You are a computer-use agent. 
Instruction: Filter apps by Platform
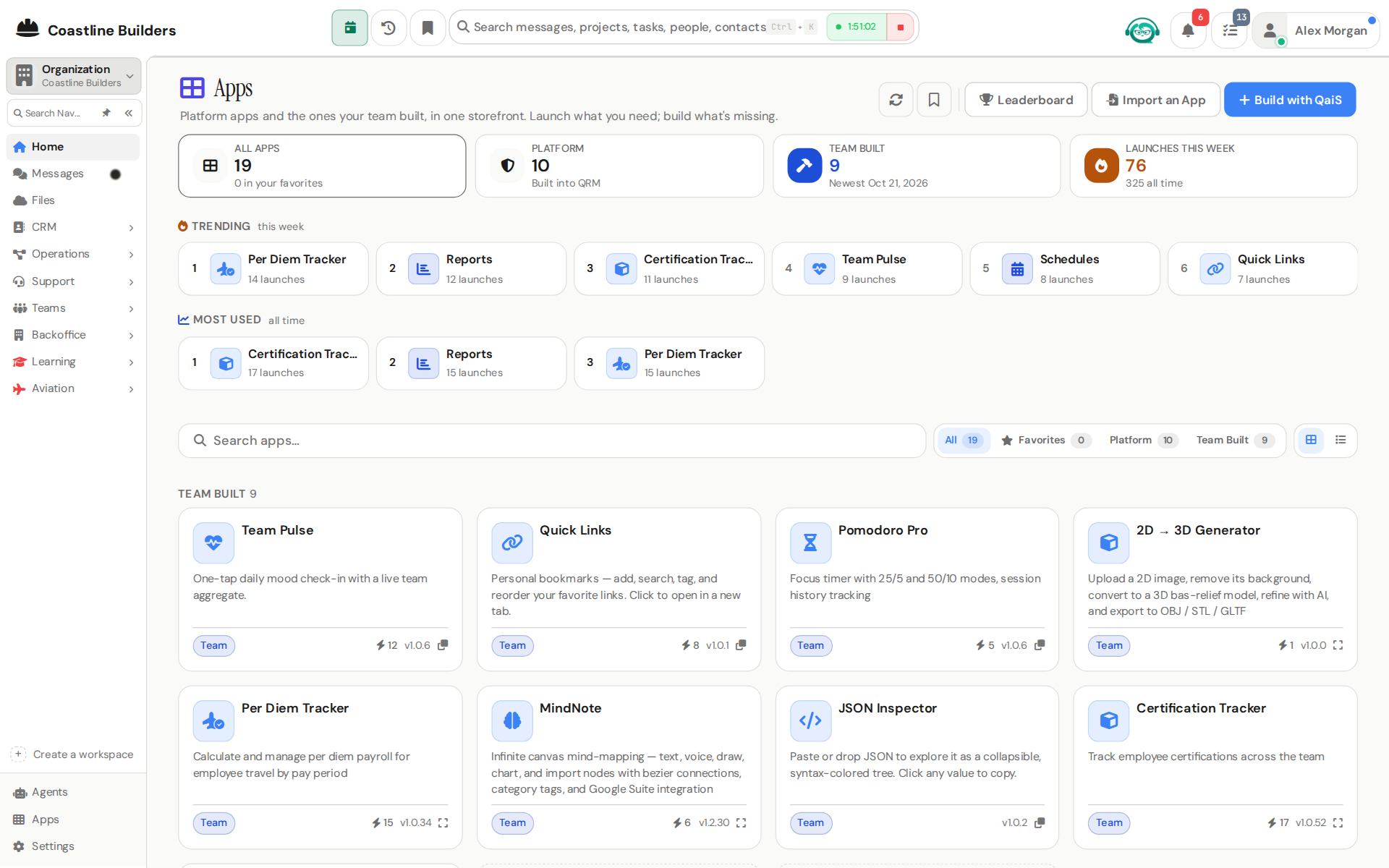coord(1143,440)
